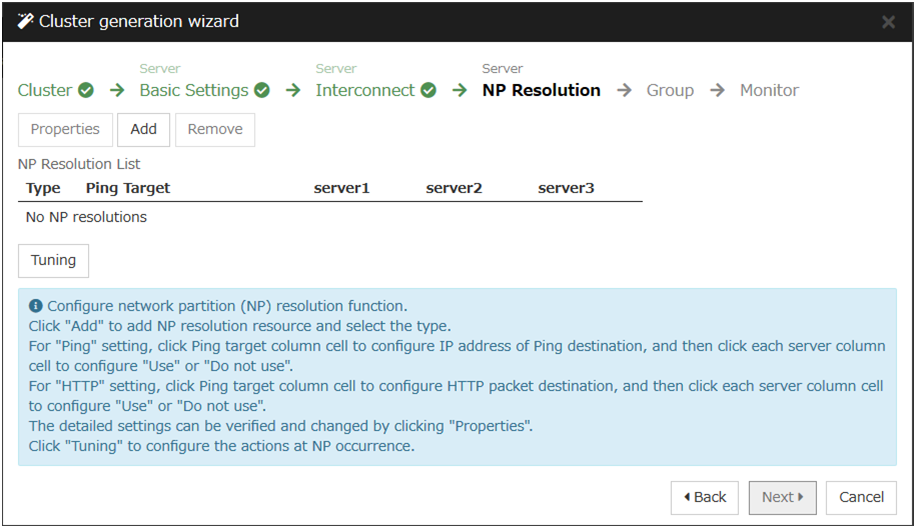916x528 pixels.
Task: Switch to the Interconnect wizard step
Action: pyautogui.click(x=365, y=90)
